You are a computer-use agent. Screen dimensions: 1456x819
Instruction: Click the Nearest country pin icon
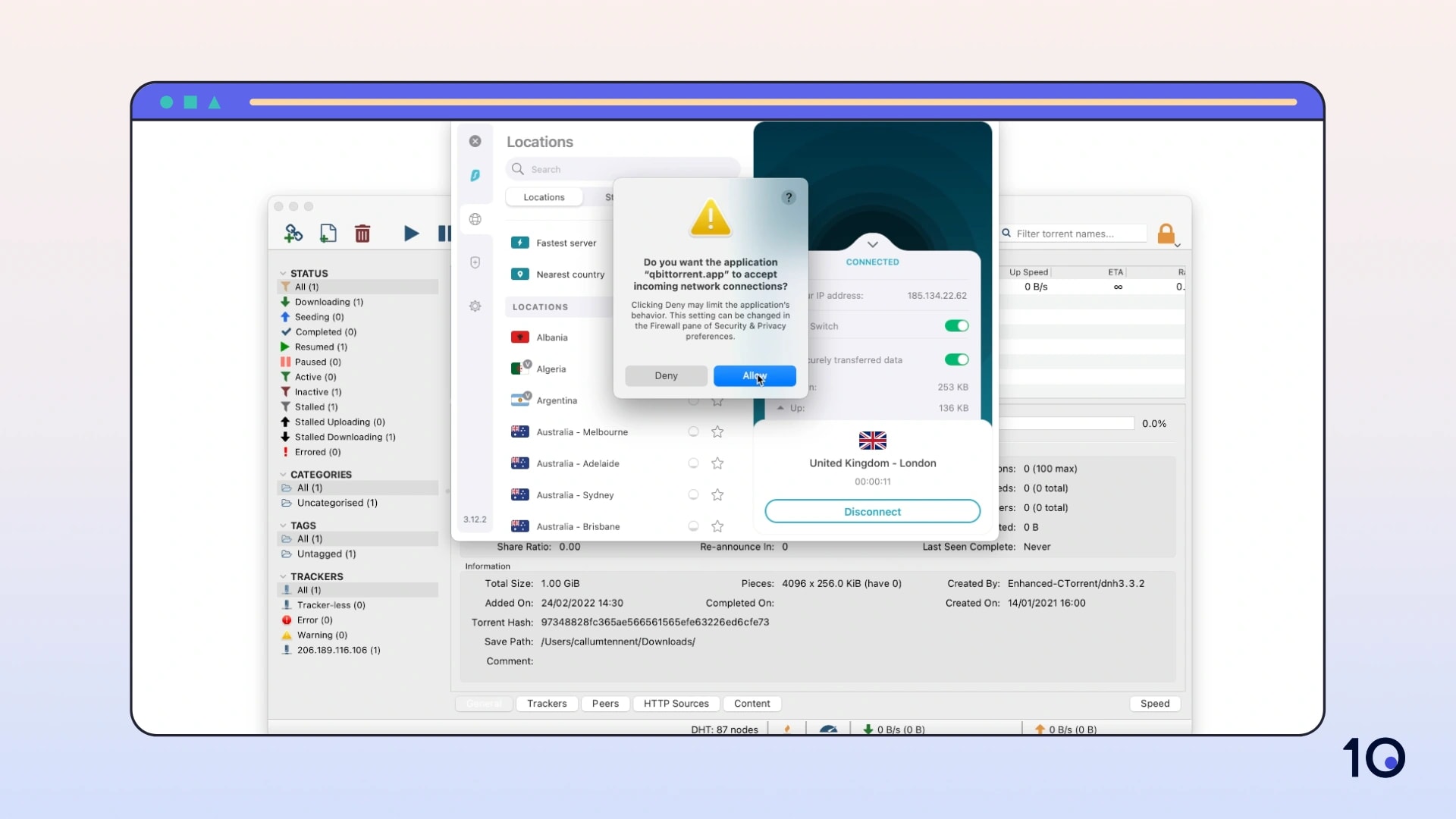(x=519, y=275)
